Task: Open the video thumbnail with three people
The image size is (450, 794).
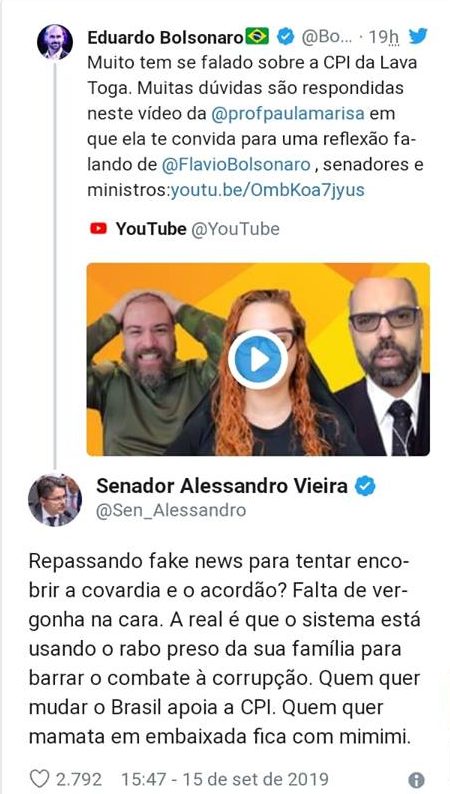Action: coord(258,360)
